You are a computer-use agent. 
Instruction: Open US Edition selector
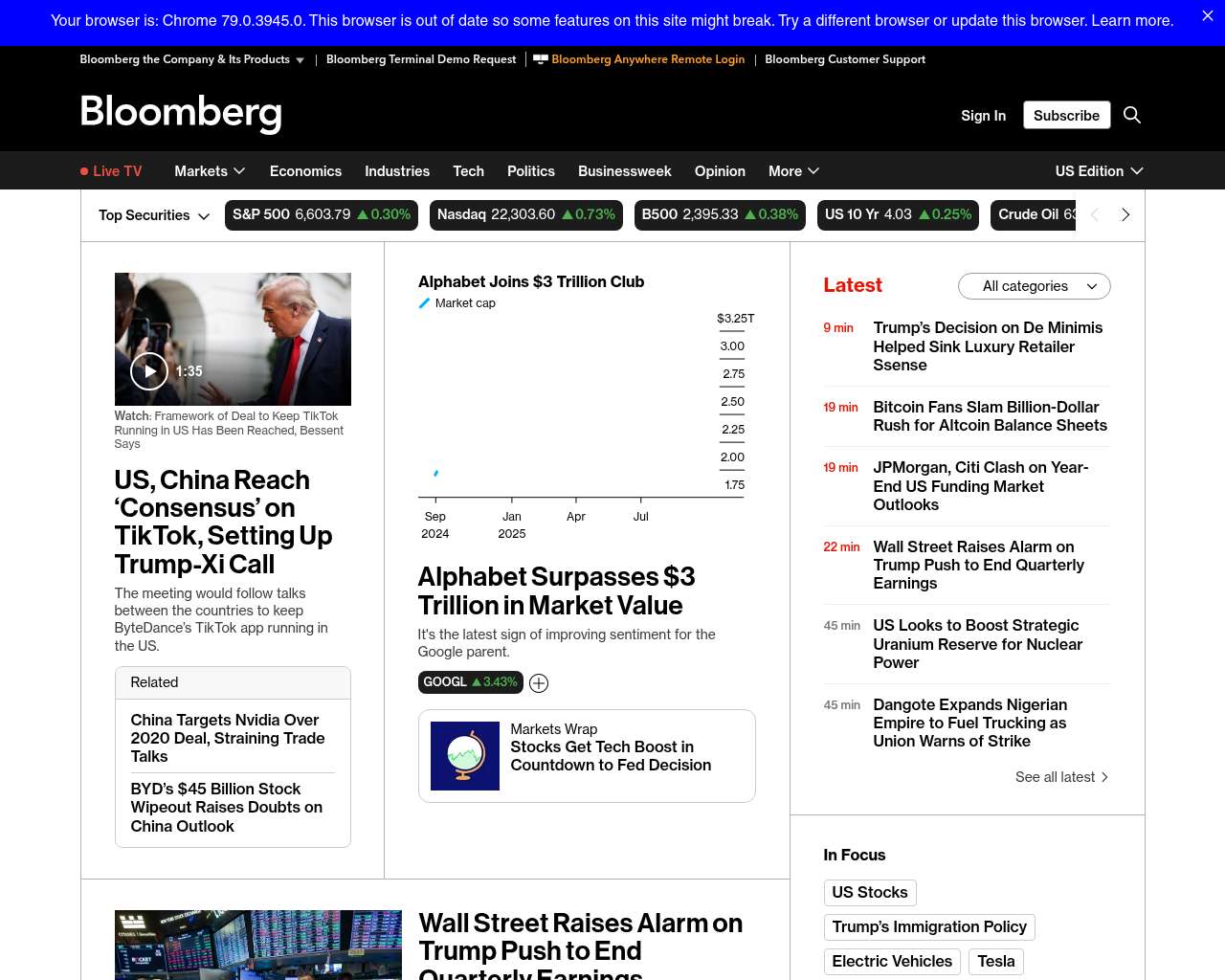(x=1100, y=171)
